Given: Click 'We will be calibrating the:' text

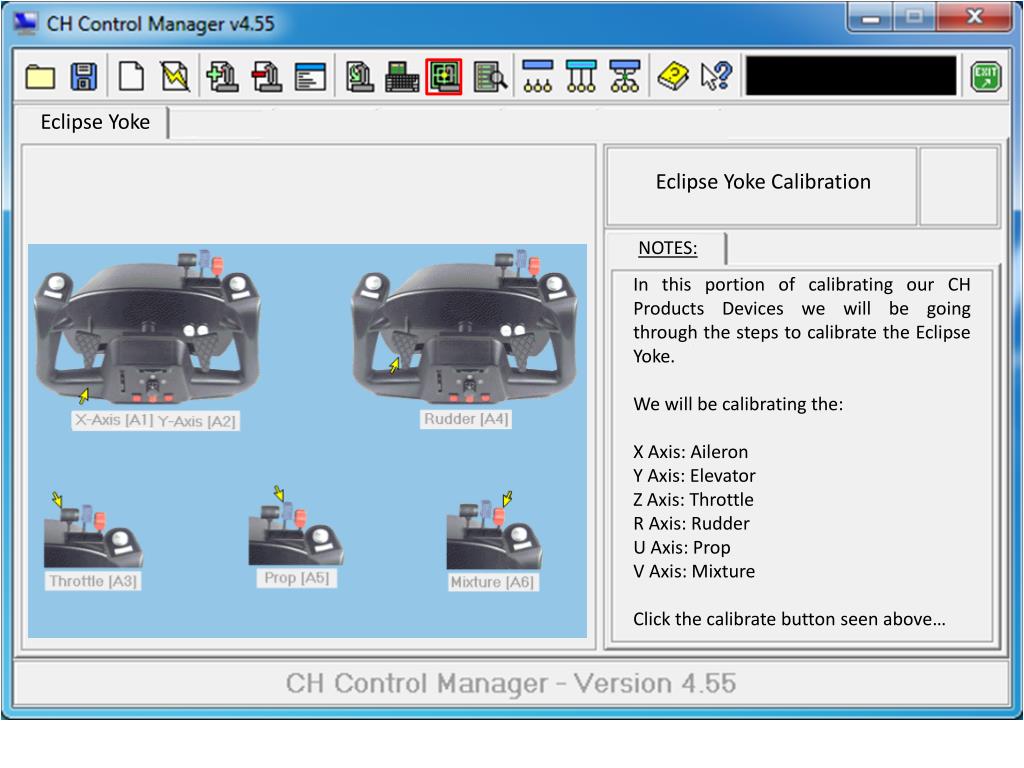Looking at the screenshot, I should 738,404.
